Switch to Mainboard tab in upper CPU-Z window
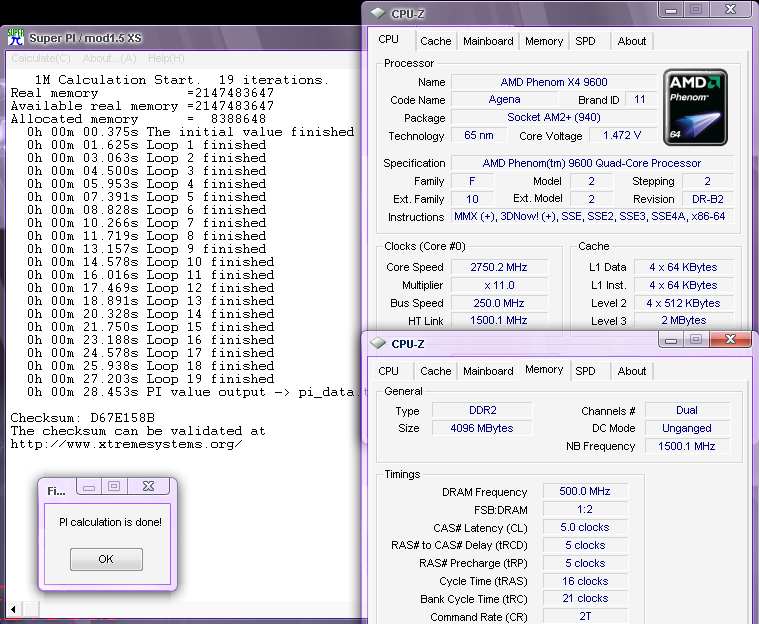The width and height of the screenshot is (759, 624). (x=488, y=41)
